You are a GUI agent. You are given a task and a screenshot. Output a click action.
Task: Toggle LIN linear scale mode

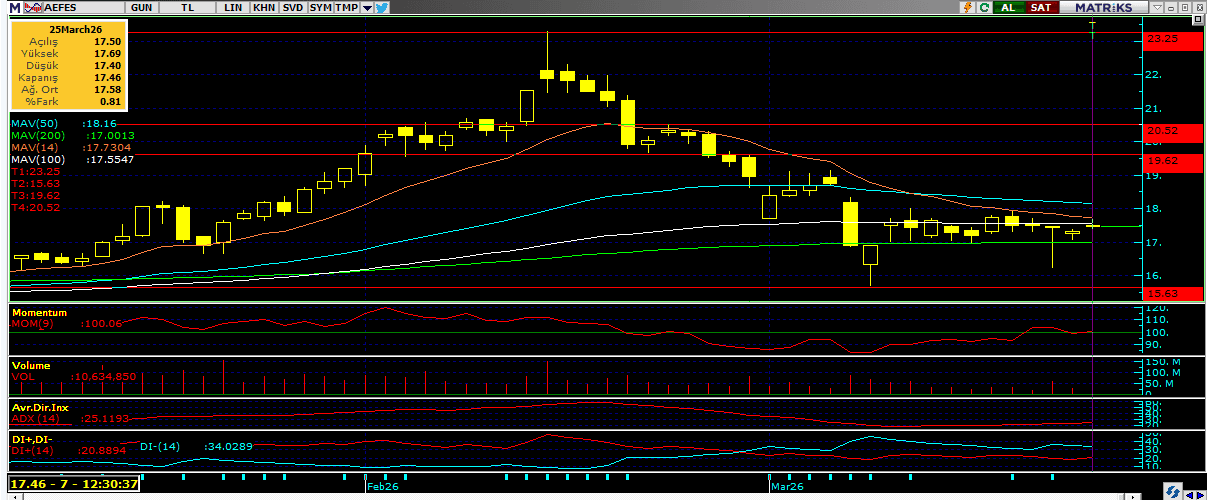(233, 7)
